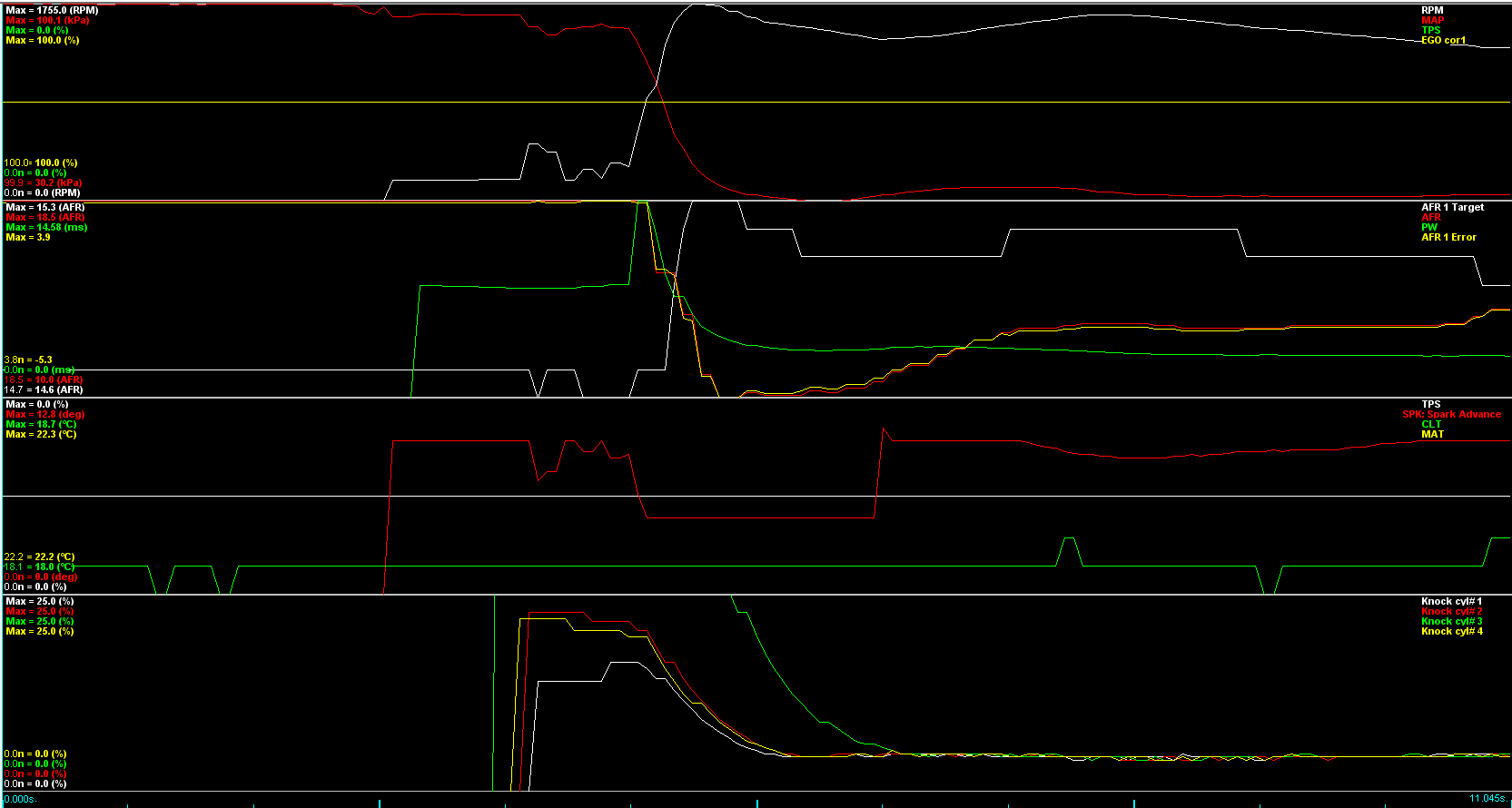Viewport: 1512px width, 808px height.
Task: Click the red "Max = 12.8 (deg)" readout
Action: pyautogui.click(x=45, y=415)
